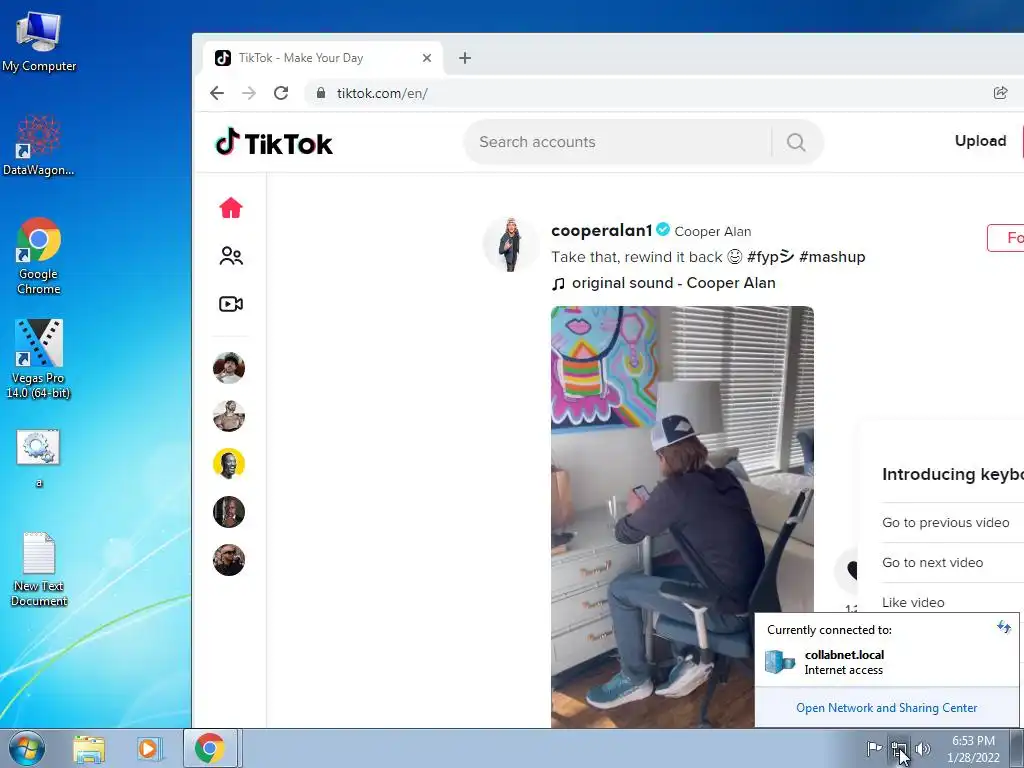The height and width of the screenshot is (768, 1024).
Task: Open the TikTok Home feed icon
Action: point(231,208)
